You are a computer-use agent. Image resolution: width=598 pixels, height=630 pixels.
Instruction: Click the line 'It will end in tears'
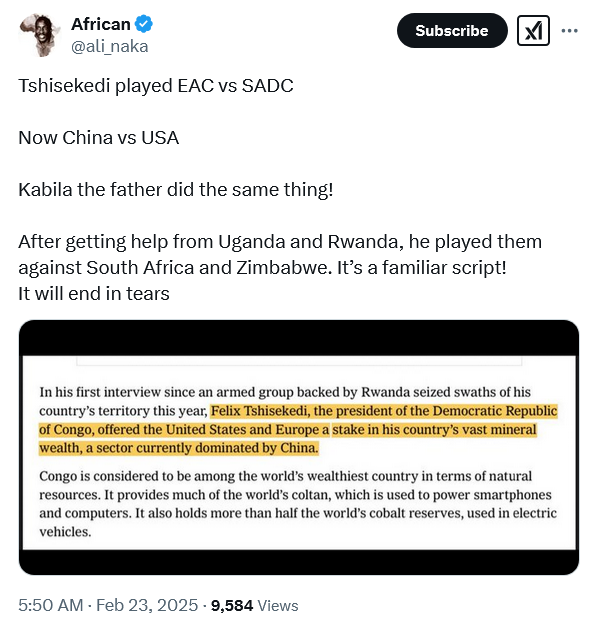tap(94, 294)
